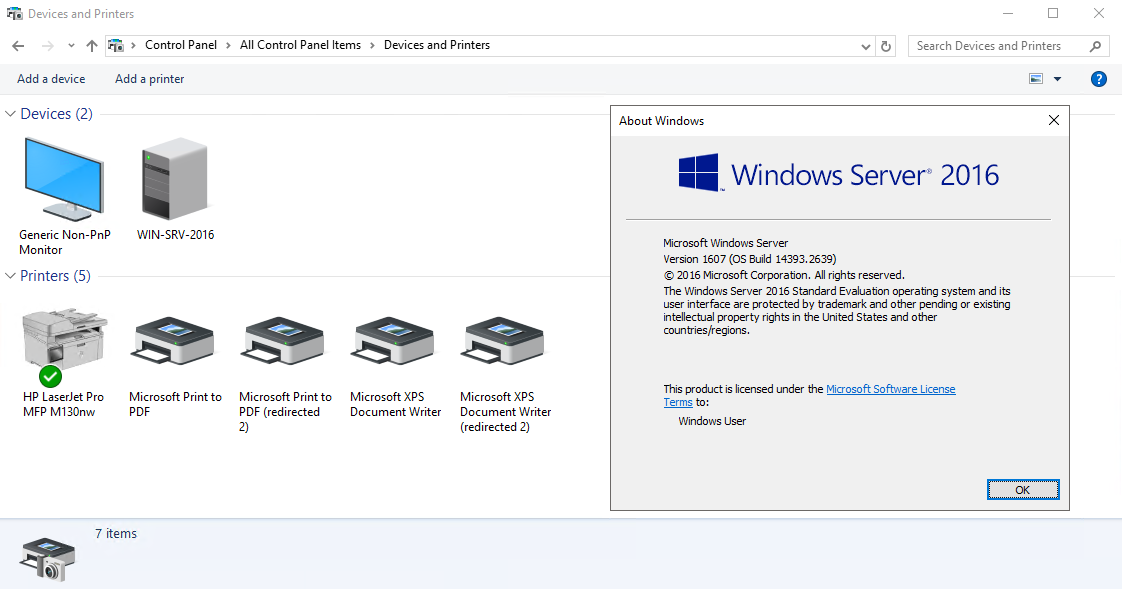Open the view options dropdown arrow
The image size is (1122, 589).
click(x=1057, y=79)
